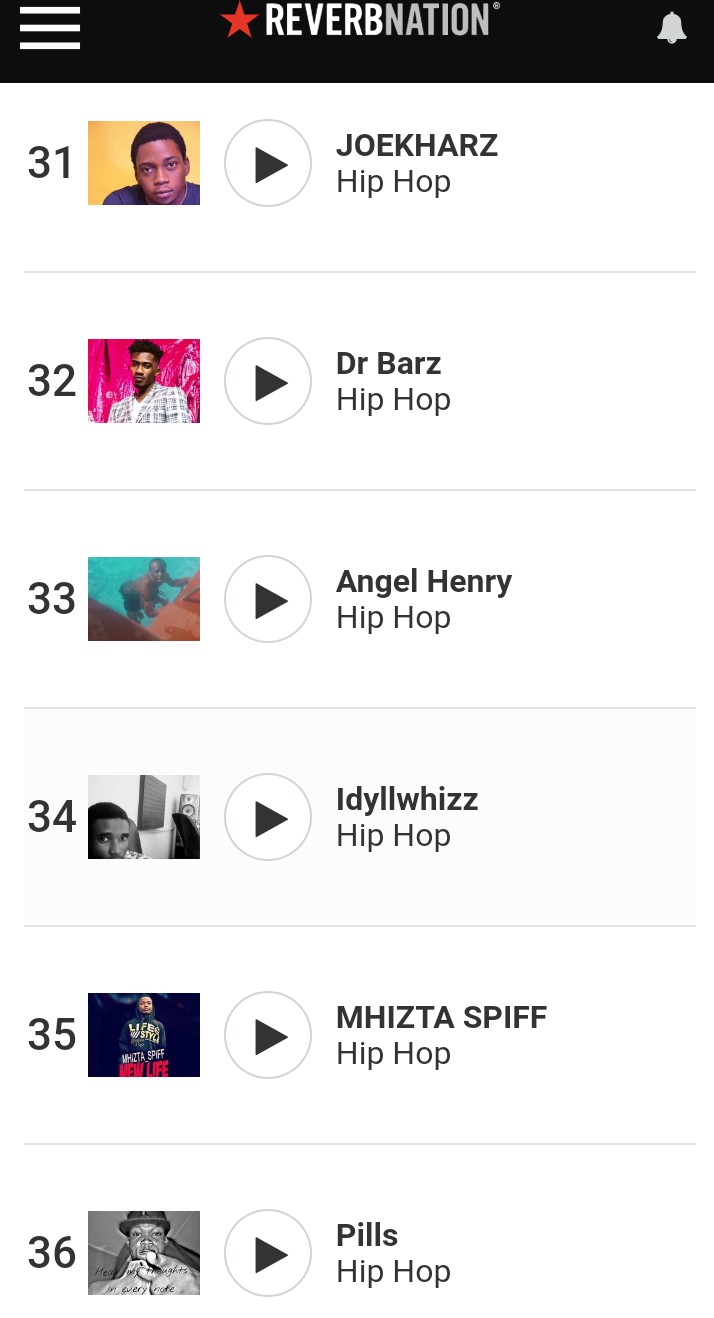The image size is (714, 1318).
Task: Play Dr Barz's track
Action: click(270, 381)
